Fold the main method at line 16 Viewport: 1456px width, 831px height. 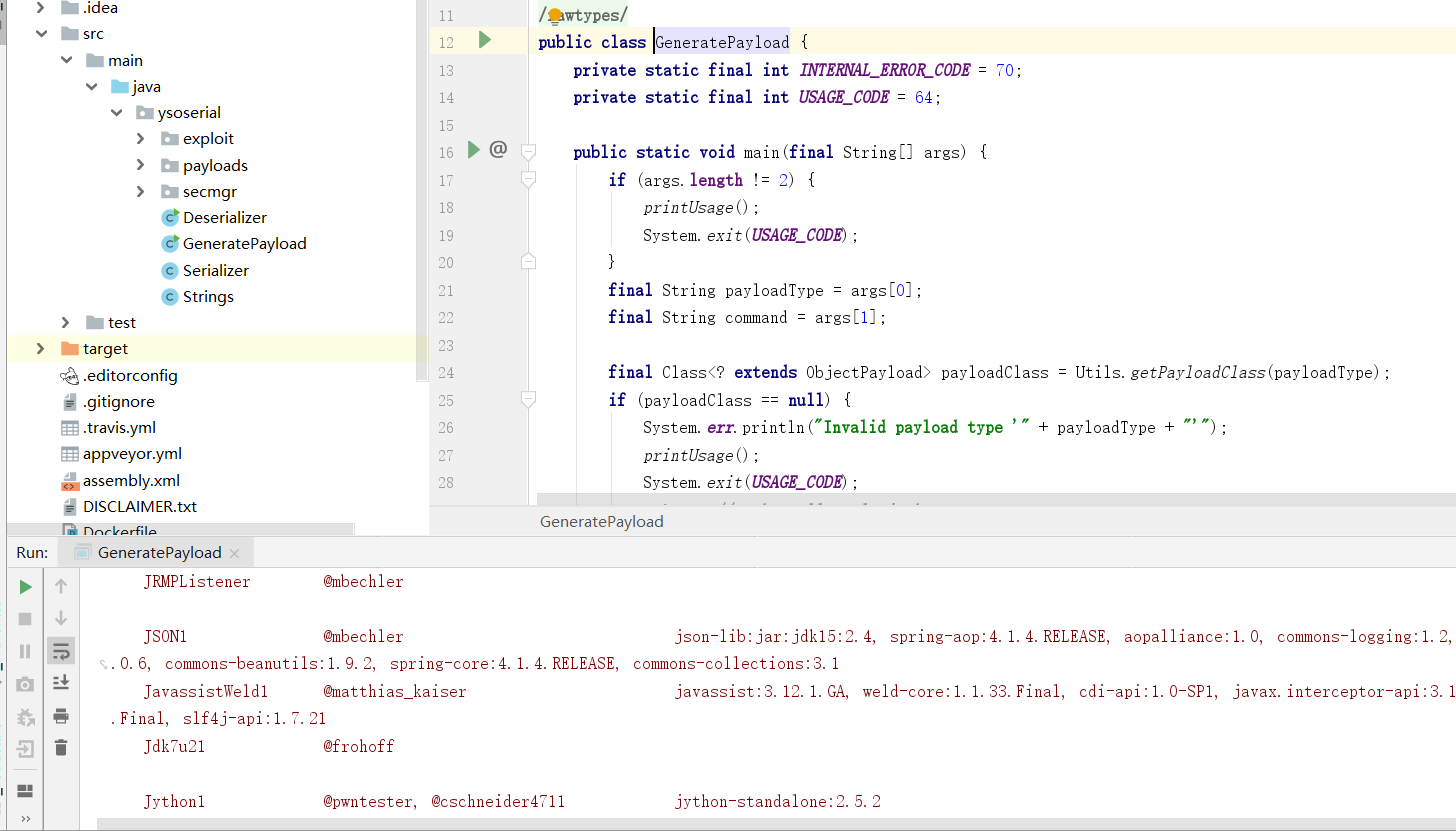529,152
